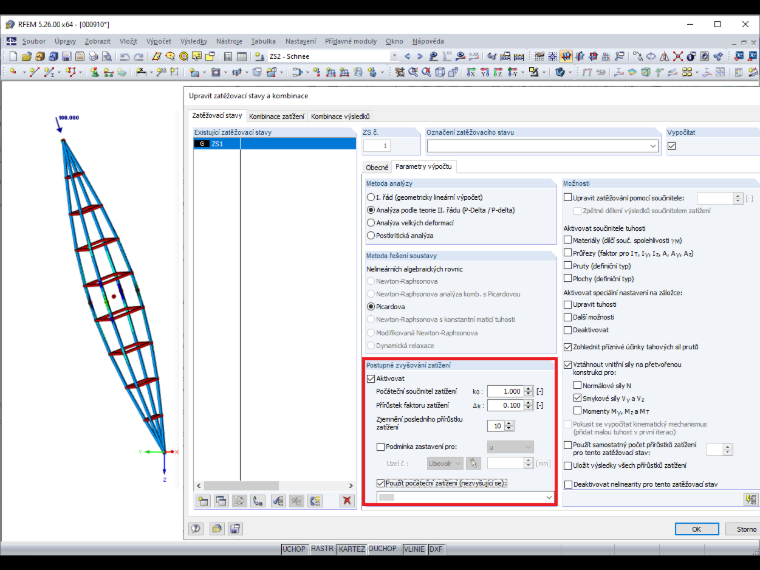
Task: Click the color results surface icon
Action: pyautogui.click(x=632, y=73)
